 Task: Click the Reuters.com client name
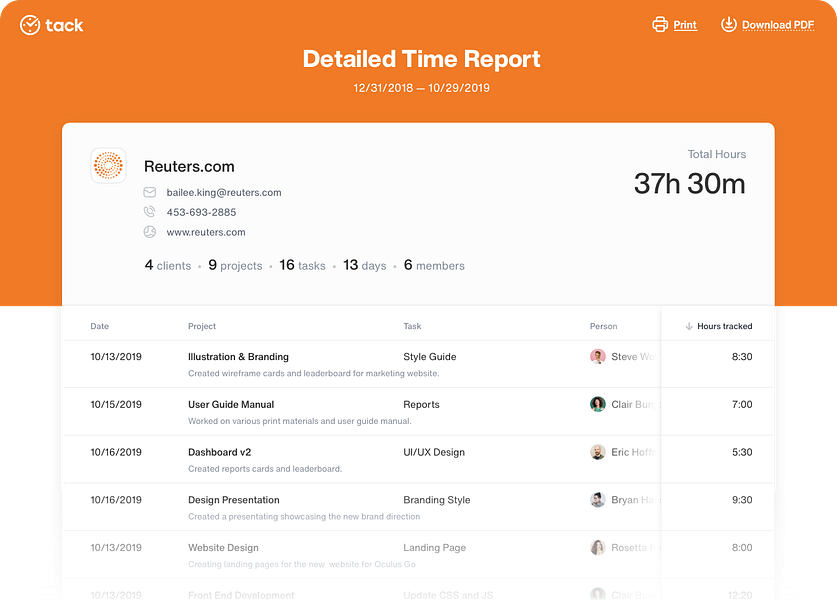(189, 167)
